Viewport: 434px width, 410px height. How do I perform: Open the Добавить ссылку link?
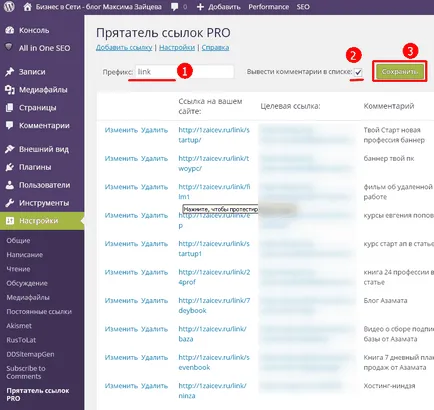pyautogui.click(x=124, y=48)
